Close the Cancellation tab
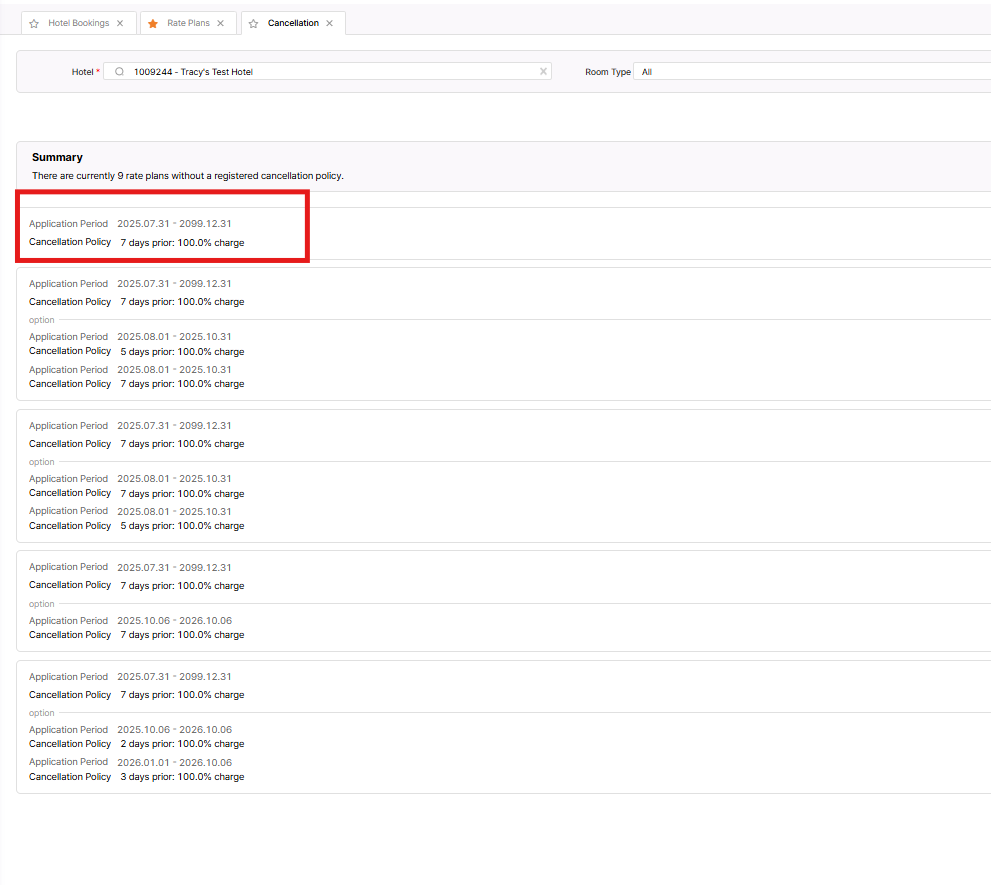Image resolution: width=991 pixels, height=885 pixels. coord(329,23)
